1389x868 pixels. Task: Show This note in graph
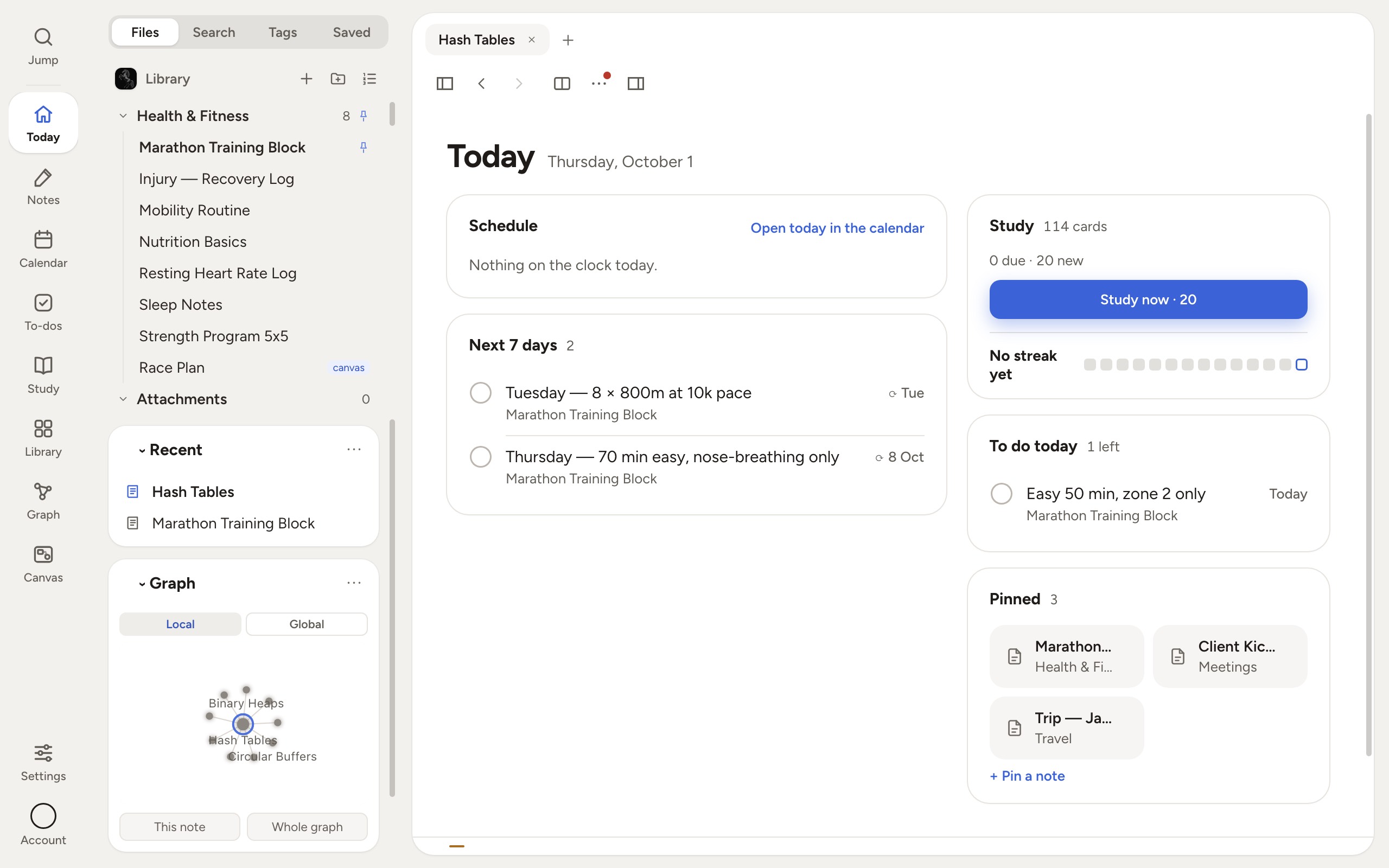180,827
